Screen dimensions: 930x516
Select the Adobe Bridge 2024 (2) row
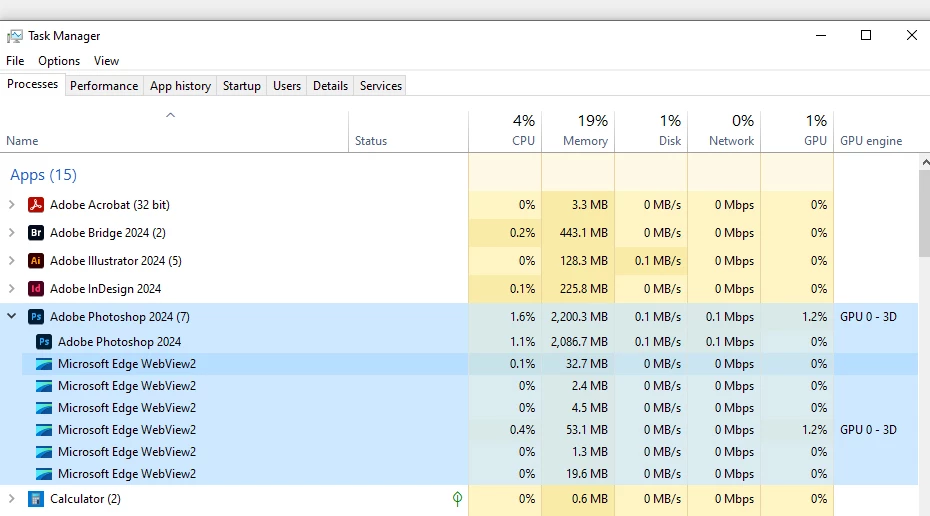[x=459, y=232]
